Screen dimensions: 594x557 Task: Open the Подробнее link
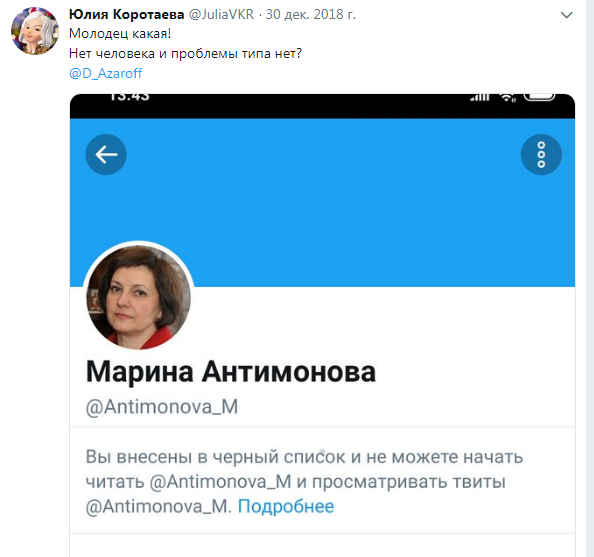(x=286, y=507)
